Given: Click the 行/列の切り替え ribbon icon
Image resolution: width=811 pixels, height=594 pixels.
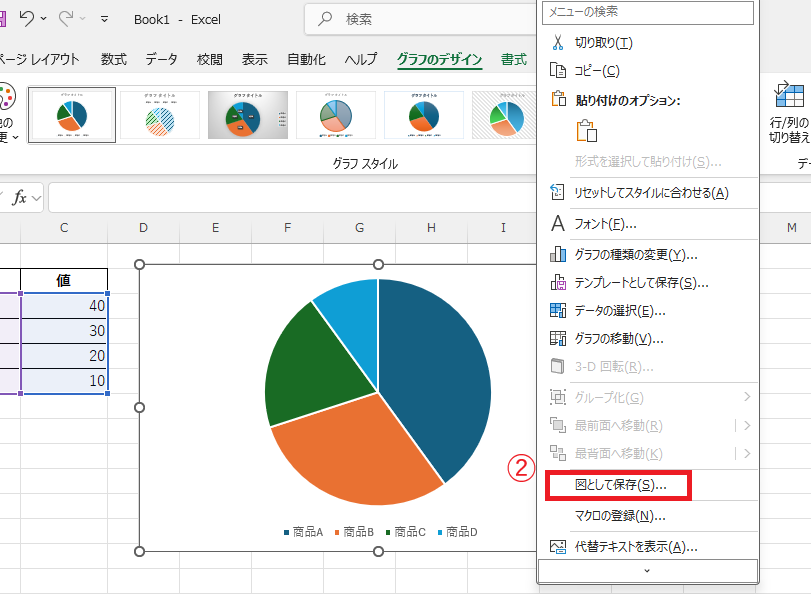Looking at the screenshot, I should click(x=789, y=95).
